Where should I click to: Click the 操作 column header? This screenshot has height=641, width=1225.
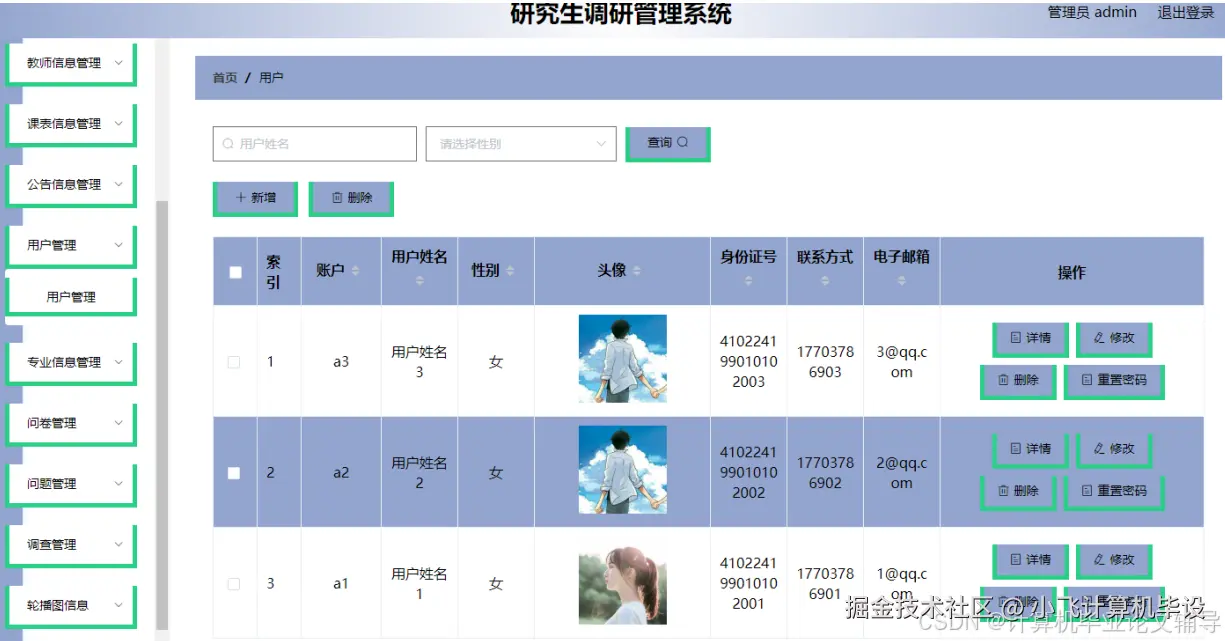[x=1071, y=272]
